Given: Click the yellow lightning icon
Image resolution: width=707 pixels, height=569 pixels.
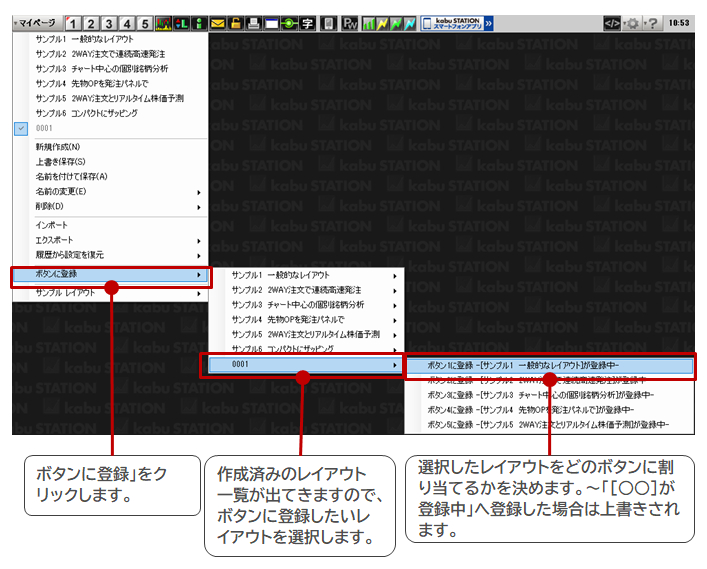Looking at the screenshot, I should pyautogui.click(x=382, y=23).
